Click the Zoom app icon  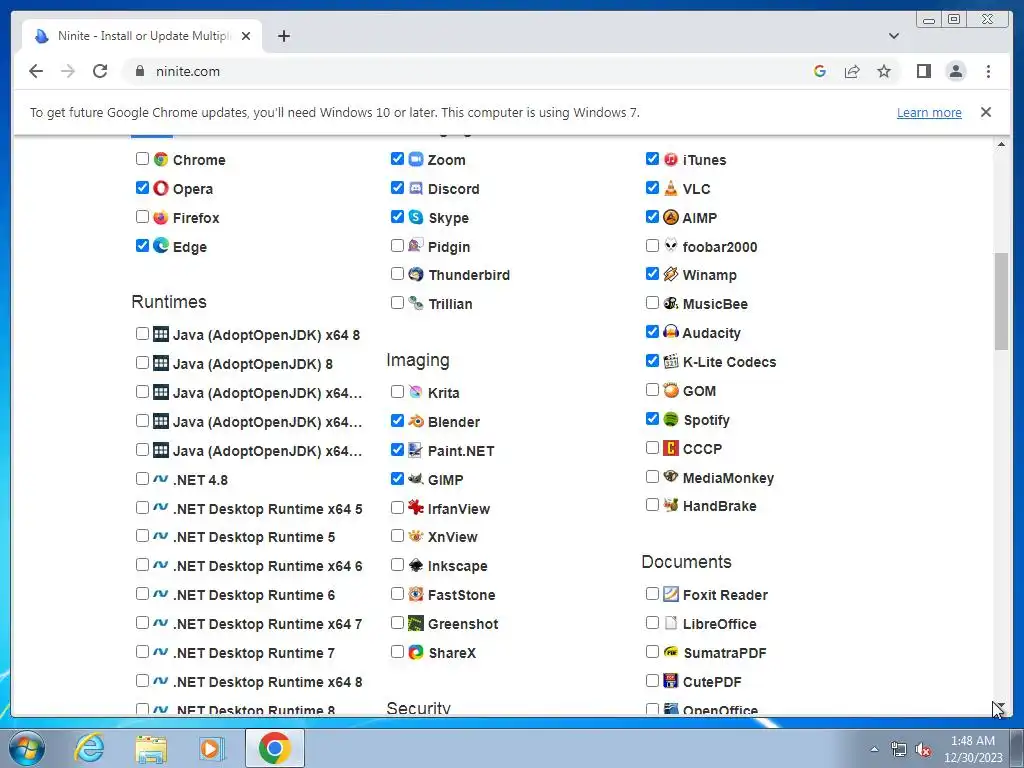(416, 159)
